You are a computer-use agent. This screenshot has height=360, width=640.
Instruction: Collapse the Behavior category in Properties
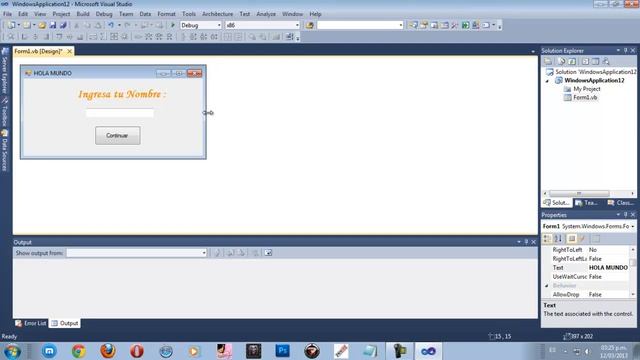[547, 286]
